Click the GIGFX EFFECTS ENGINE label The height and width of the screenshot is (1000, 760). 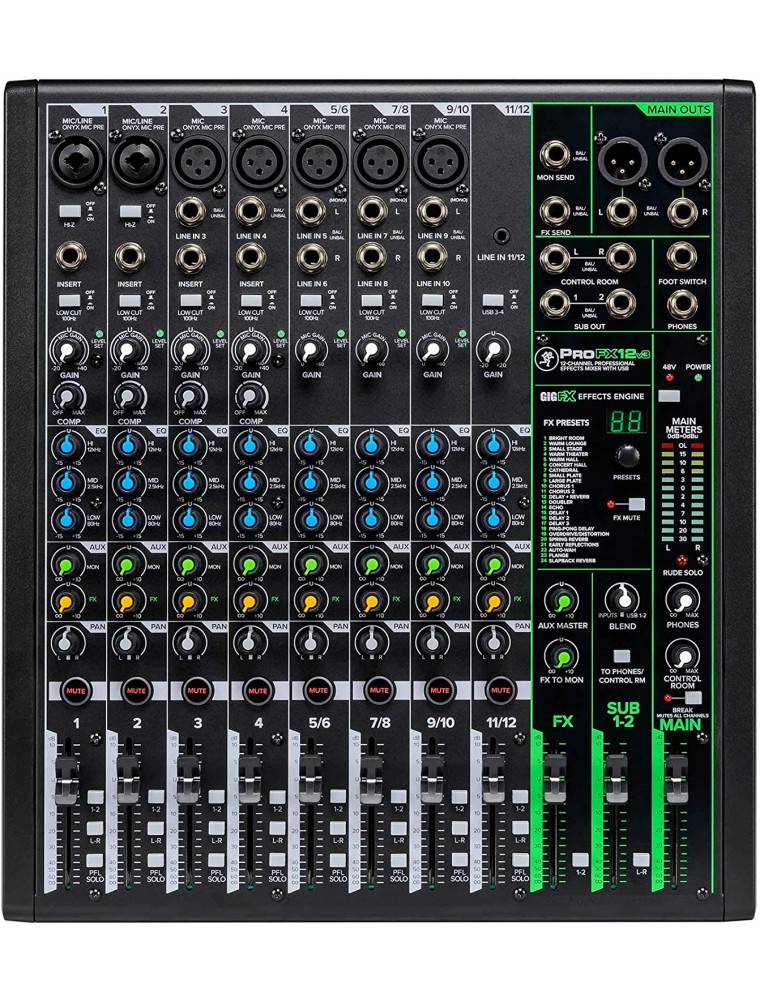592,397
